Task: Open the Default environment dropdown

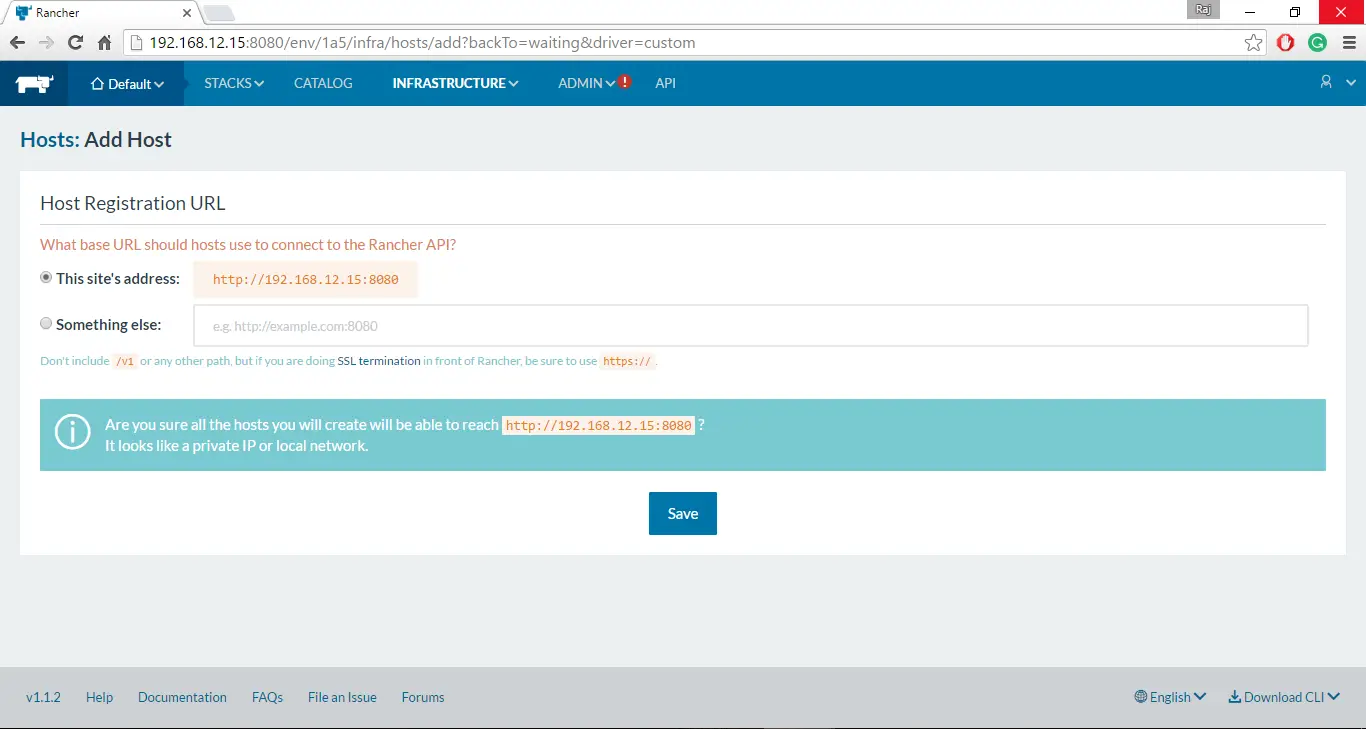Action: tap(127, 84)
